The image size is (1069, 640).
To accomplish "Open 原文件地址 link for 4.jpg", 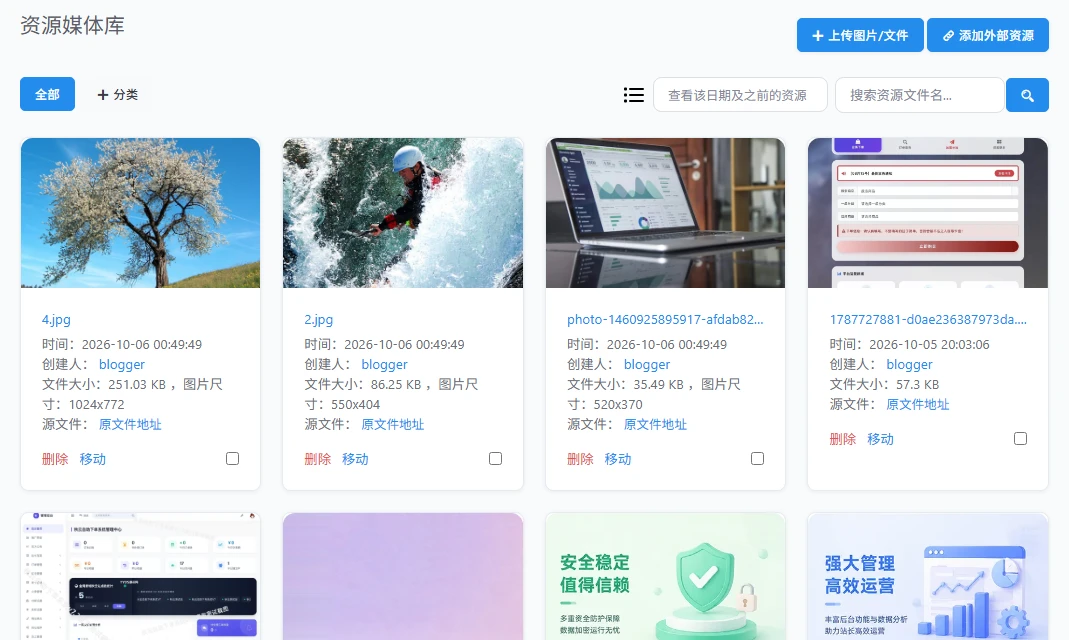I will click(130, 424).
